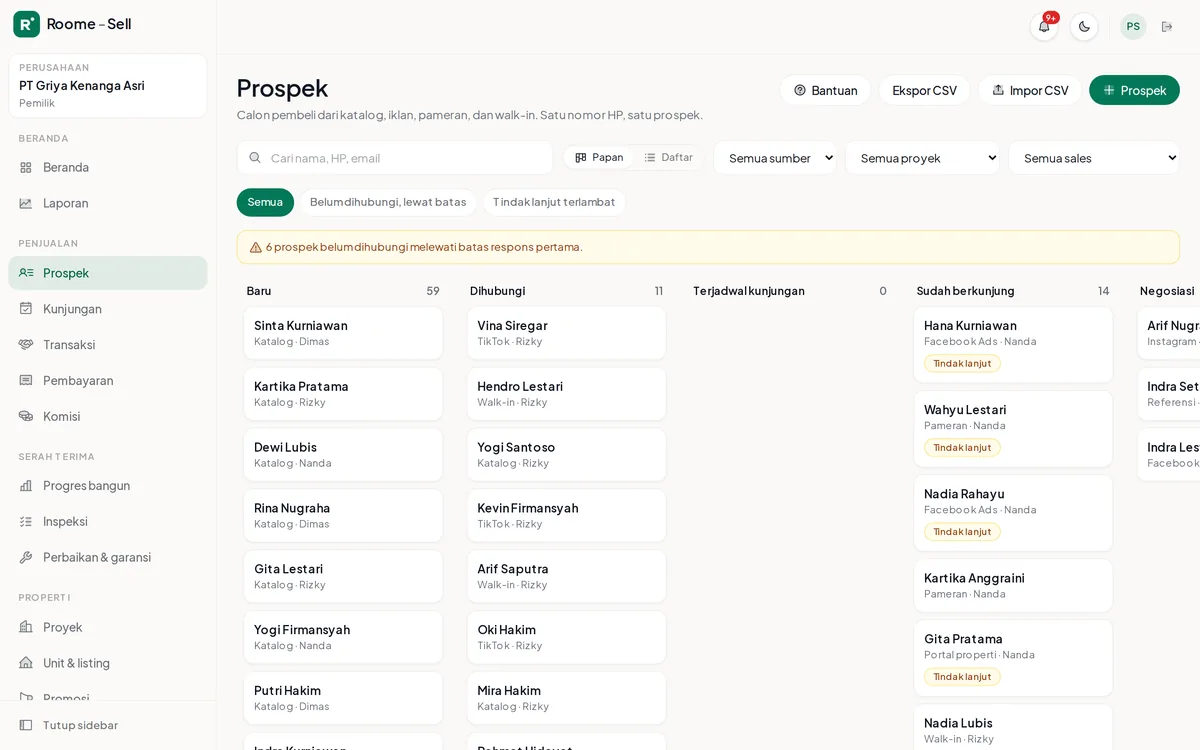Click the Progres bangun bar icon
This screenshot has width=1200, height=750.
(26, 486)
